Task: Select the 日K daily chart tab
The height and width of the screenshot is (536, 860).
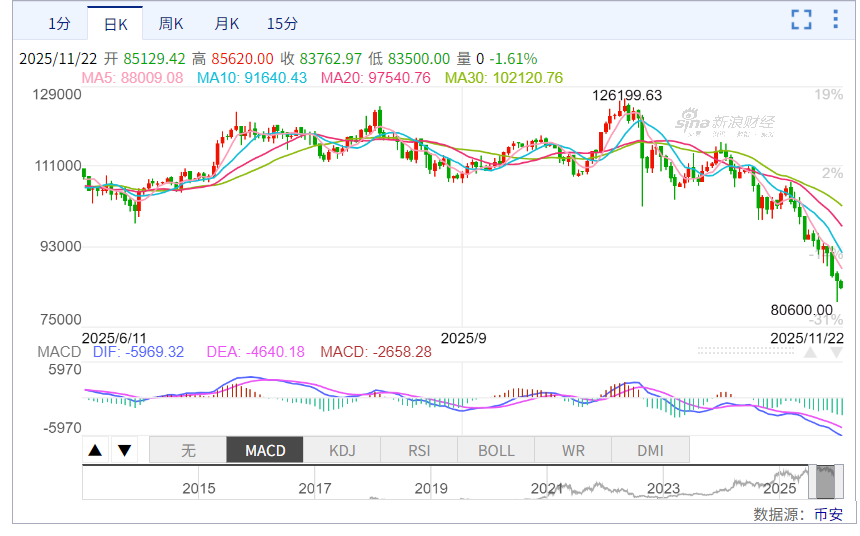Action: [x=115, y=24]
